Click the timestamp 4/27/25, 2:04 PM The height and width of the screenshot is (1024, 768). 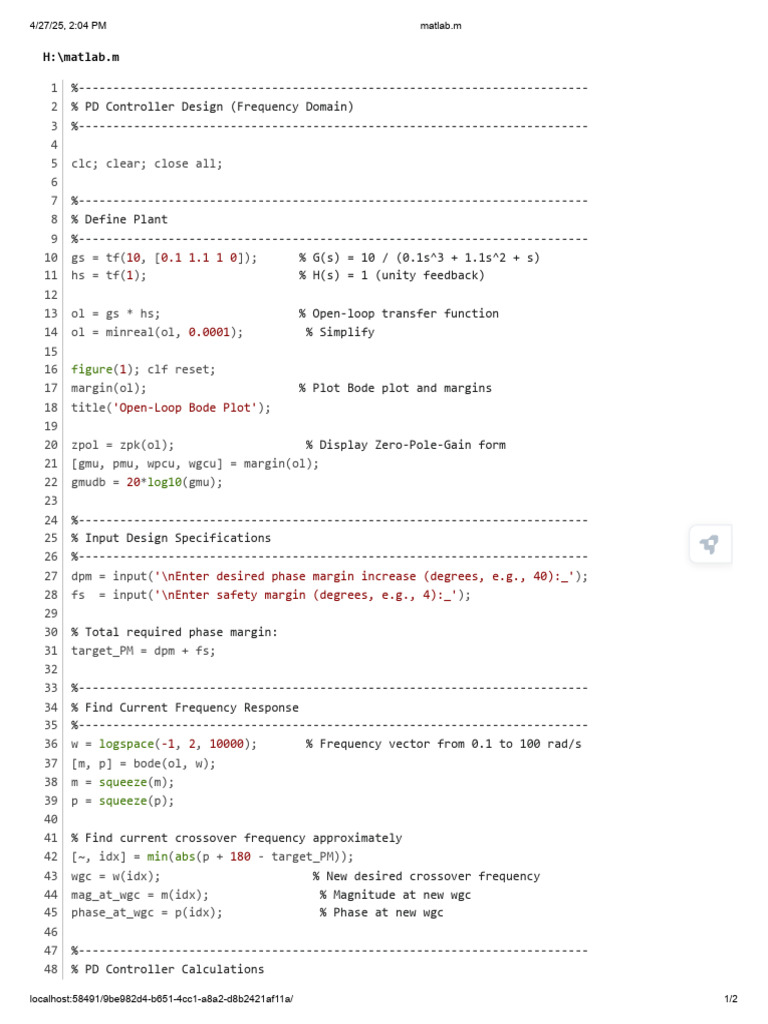[68, 25]
